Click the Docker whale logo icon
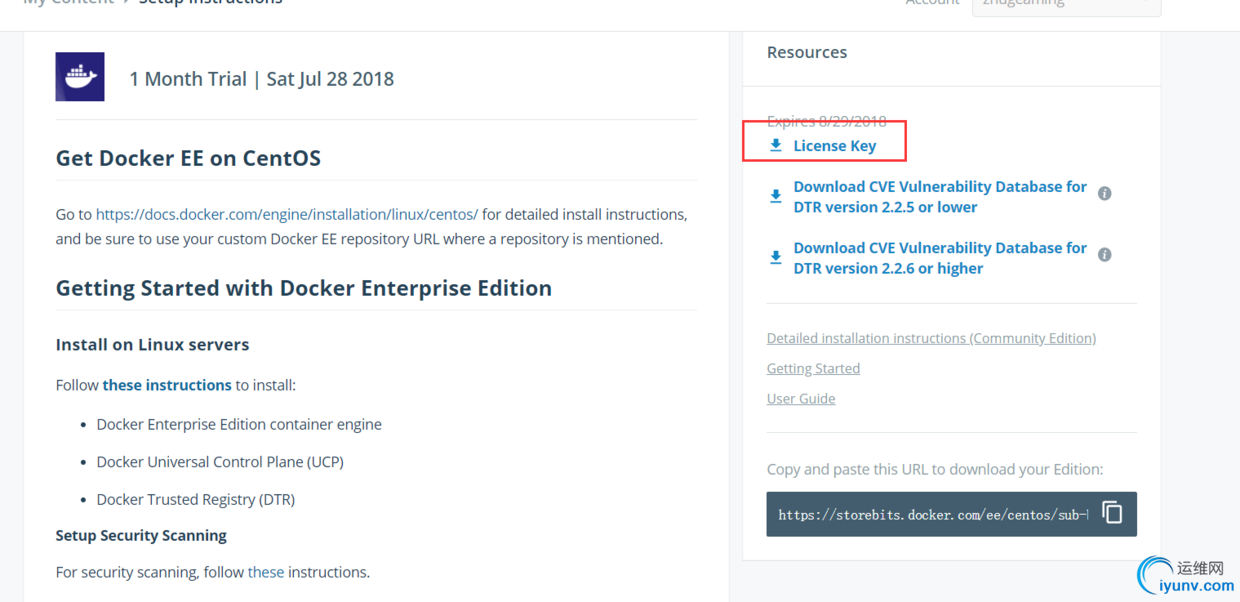Viewport: 1240px width, 602px height. click(x=80, y=77)
